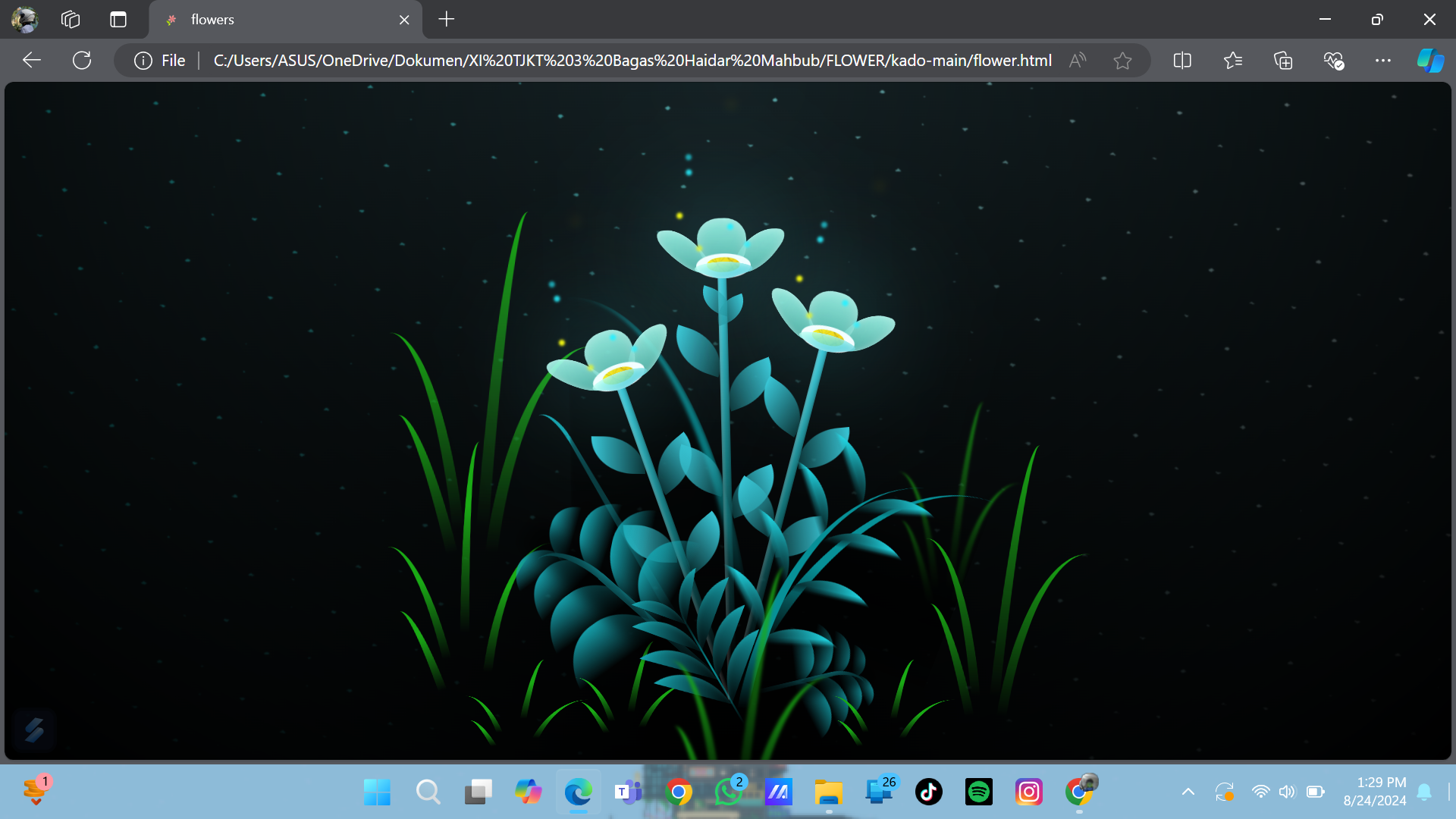Image resolution: width=1456 pixels, height=819 pixels.
Task: Open volume control in system tray
Action: coord(1287,792)
